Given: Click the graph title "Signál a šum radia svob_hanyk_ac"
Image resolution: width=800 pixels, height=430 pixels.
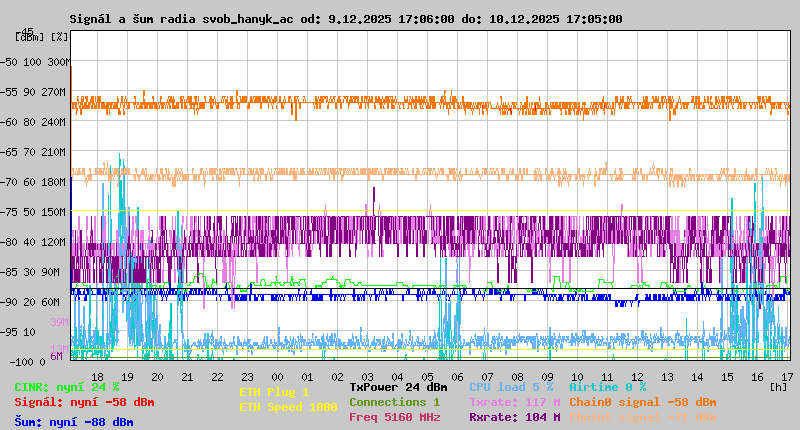Looking at the screenshot, I should 182,19.
